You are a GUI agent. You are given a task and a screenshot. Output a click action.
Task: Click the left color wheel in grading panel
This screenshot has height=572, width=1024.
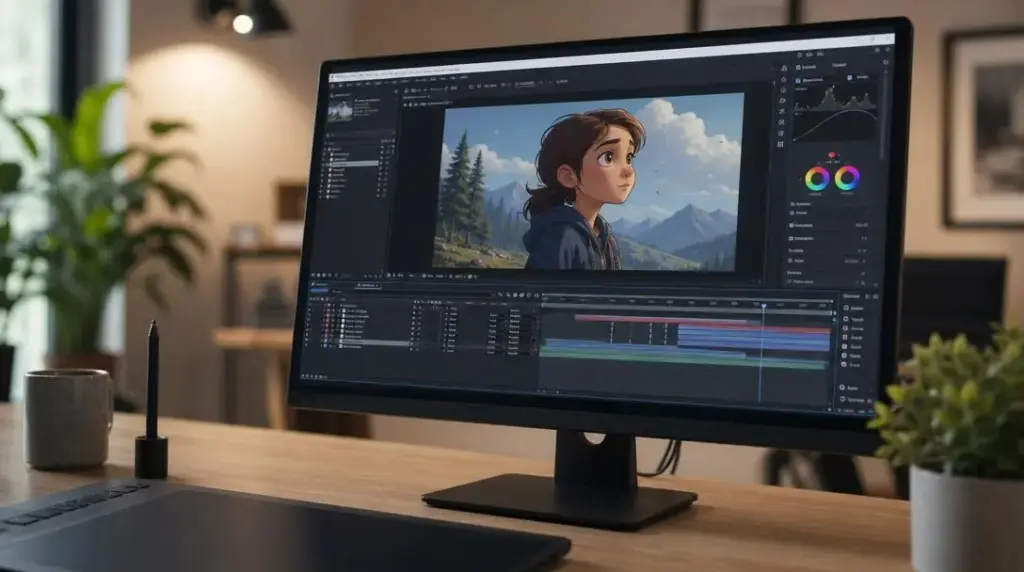[817, 178]
